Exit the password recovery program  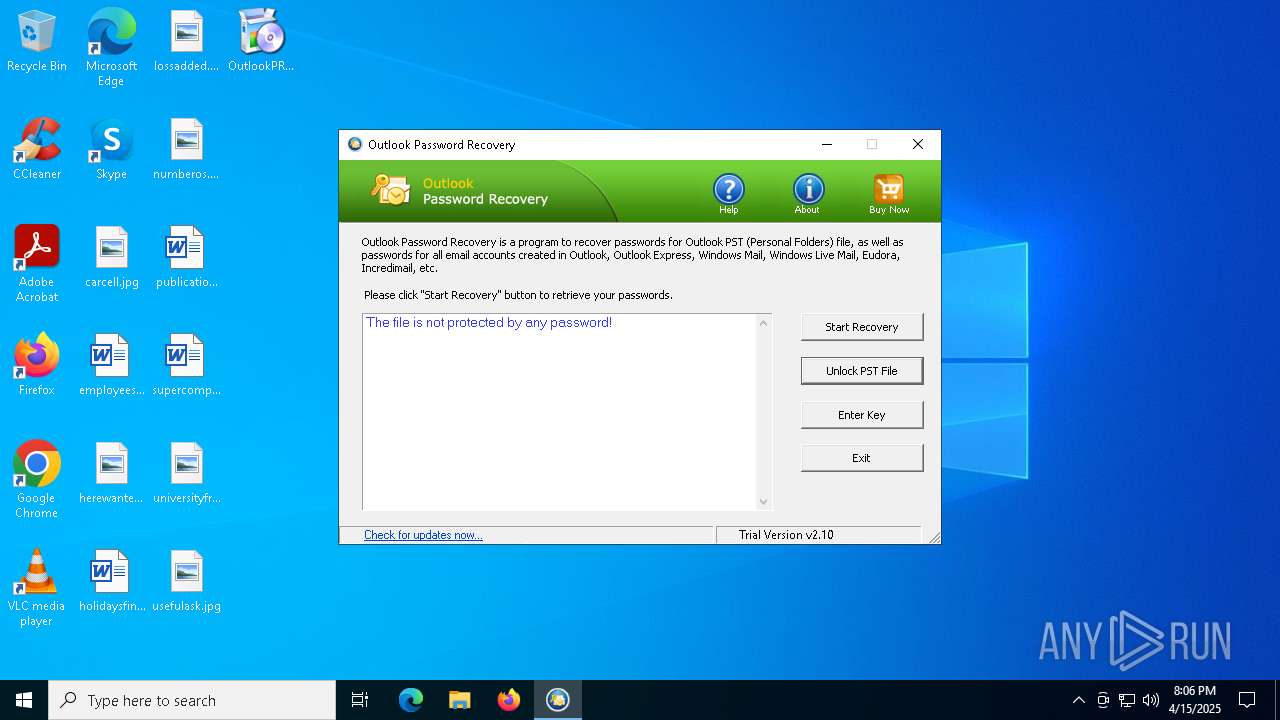[x=862, y=458]
